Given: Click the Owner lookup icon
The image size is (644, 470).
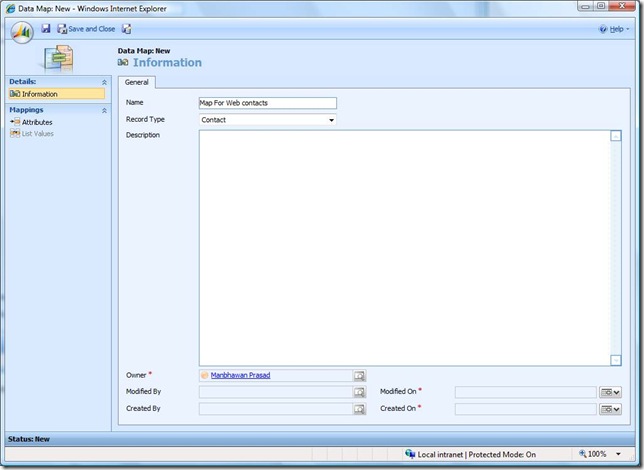Looking at the screenshot, I should 360,376.
